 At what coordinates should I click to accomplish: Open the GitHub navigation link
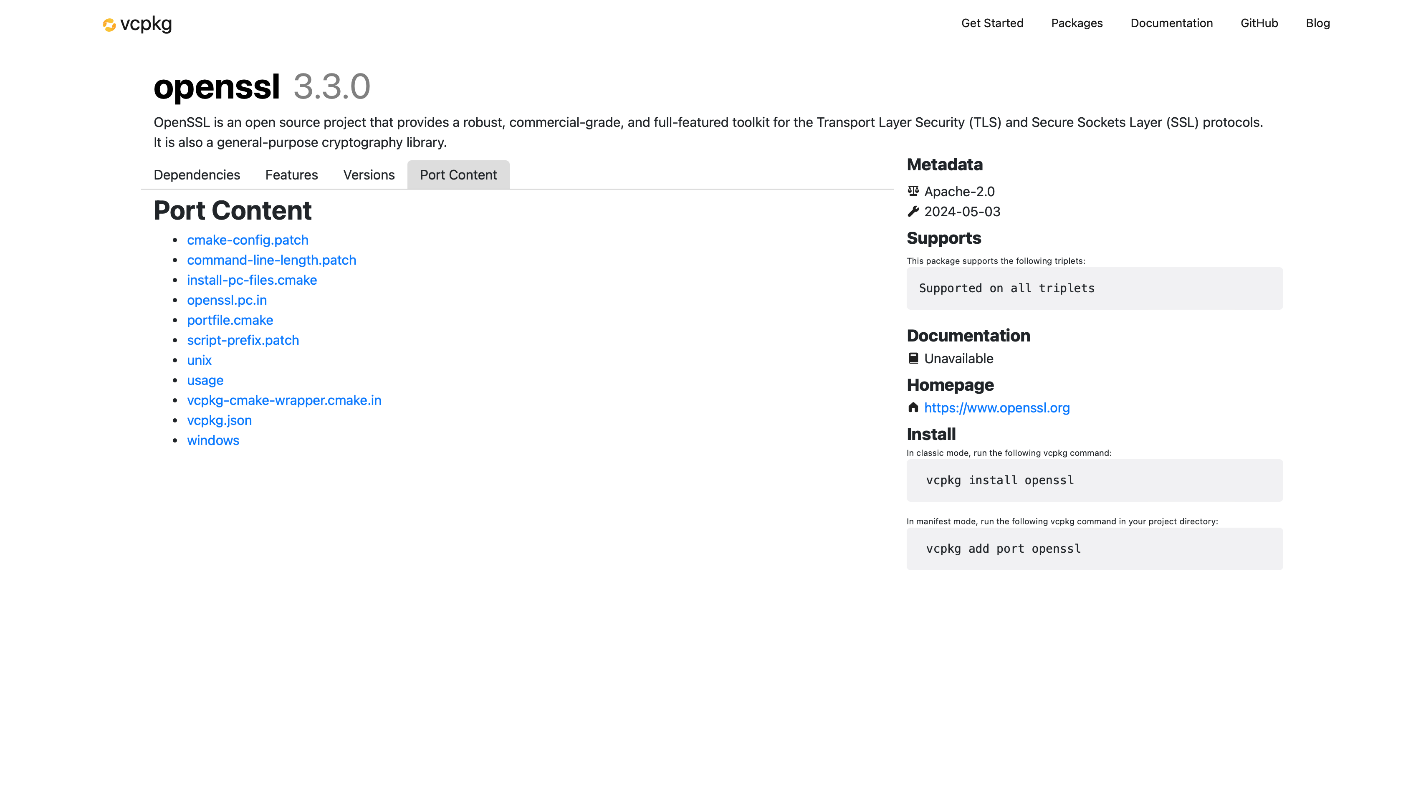coord(1259,23)
